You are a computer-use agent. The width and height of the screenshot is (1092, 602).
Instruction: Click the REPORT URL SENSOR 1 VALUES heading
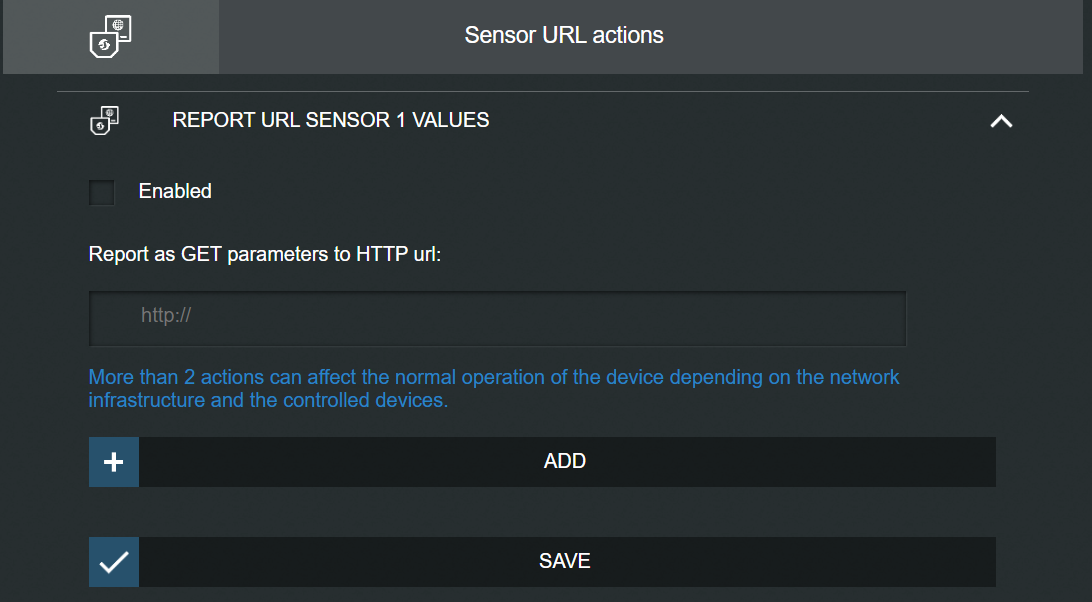point(331,120)
